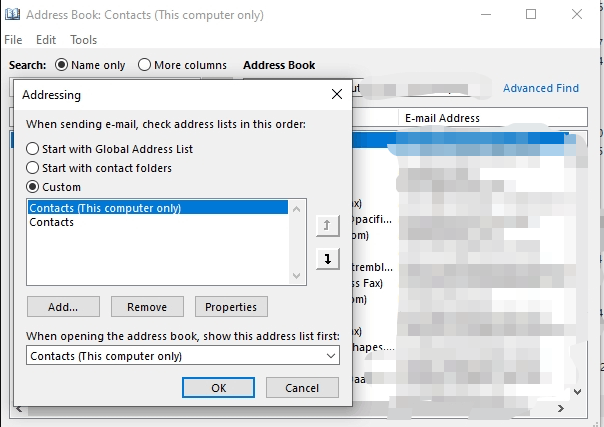The image size is (604, 427).
Task: Select Contacts (This computer only) list entry
Action: tap(158, 208)
